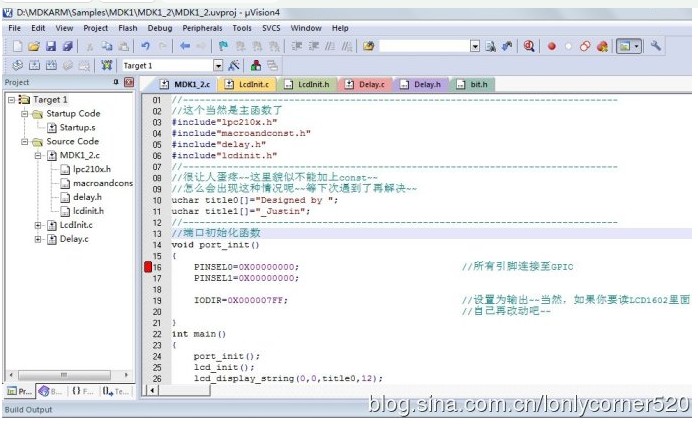Build target files with the Build icon
The image size is (698, 424).
click(x=34, y=65)
